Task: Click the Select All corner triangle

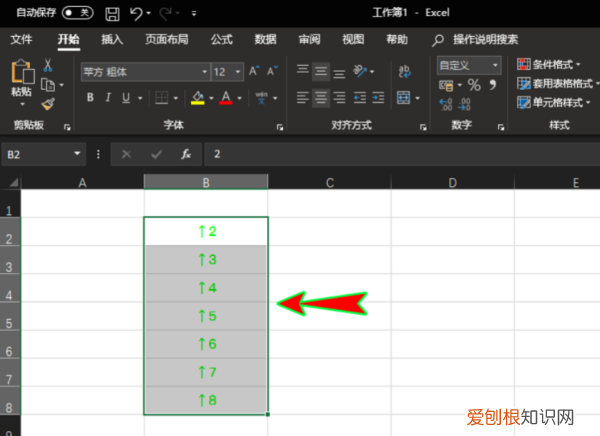Action: (13, 182)
